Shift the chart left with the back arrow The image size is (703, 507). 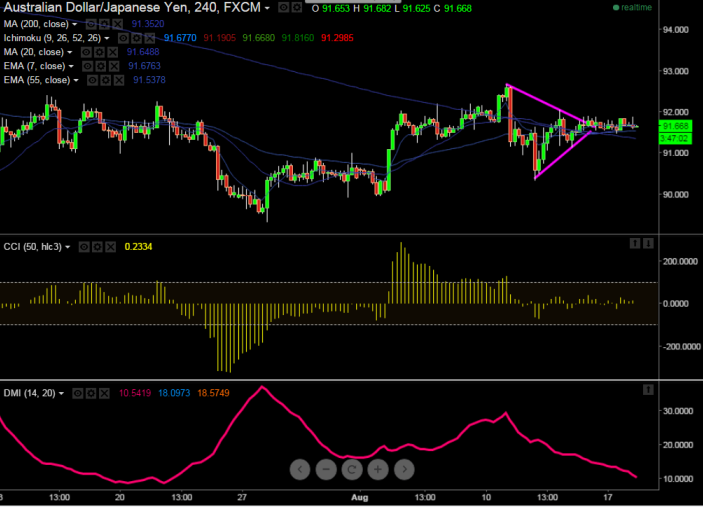pos(300,469)
